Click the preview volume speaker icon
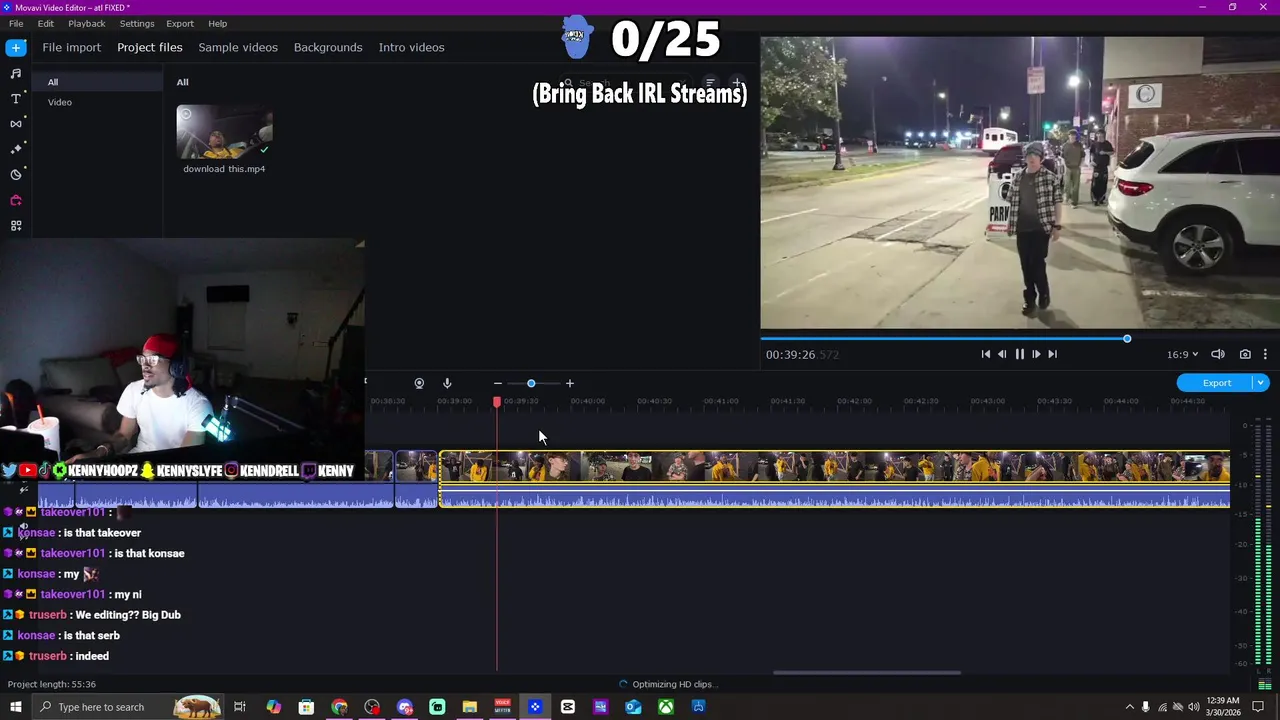This screenshot has width=1280, height=720. pyautogui.click(x=1218, y=354)
